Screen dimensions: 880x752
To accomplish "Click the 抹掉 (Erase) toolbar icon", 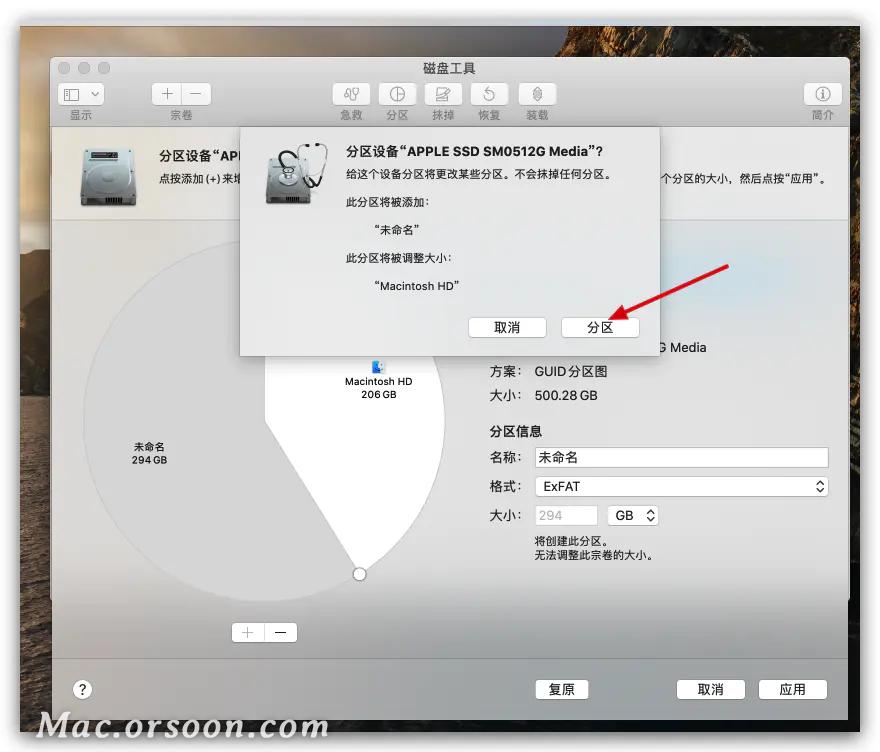I will click(442, 94).
